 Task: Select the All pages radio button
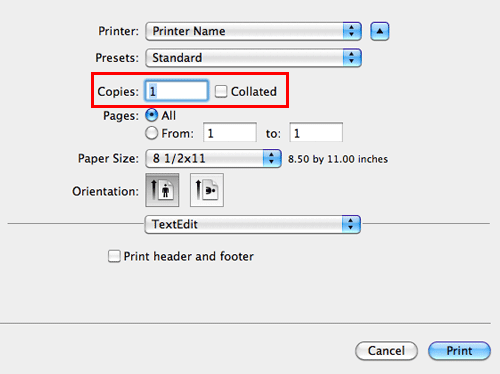coord(152,115)
